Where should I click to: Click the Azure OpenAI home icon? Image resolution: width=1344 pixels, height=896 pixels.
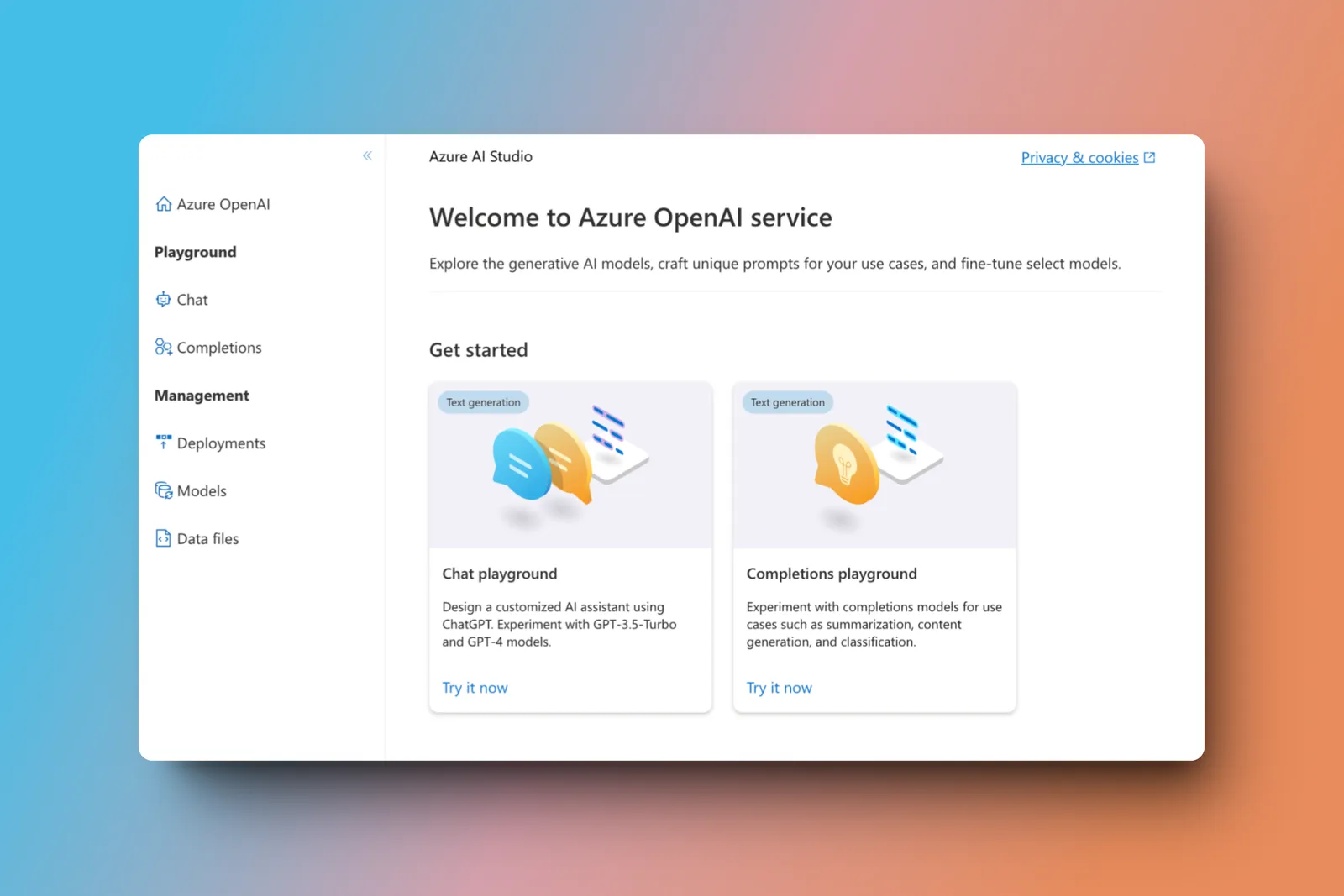[164, 204]
